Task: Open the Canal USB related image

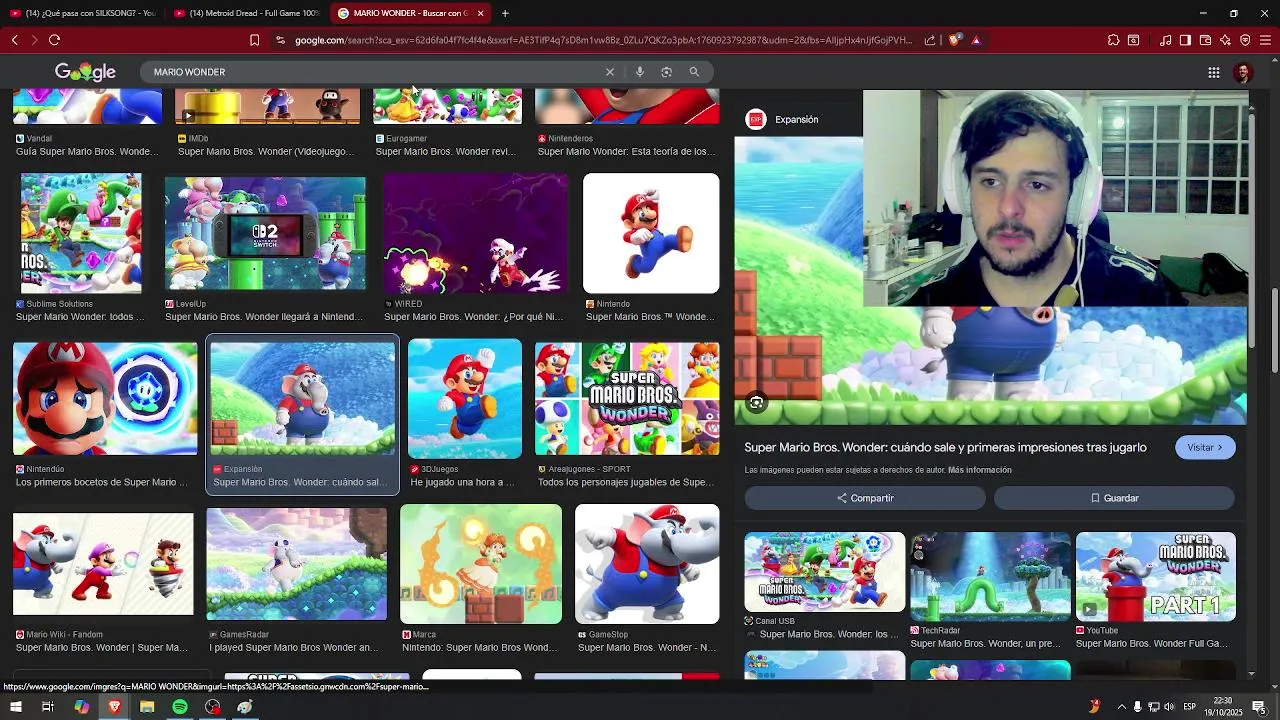Action: [825, 572]
